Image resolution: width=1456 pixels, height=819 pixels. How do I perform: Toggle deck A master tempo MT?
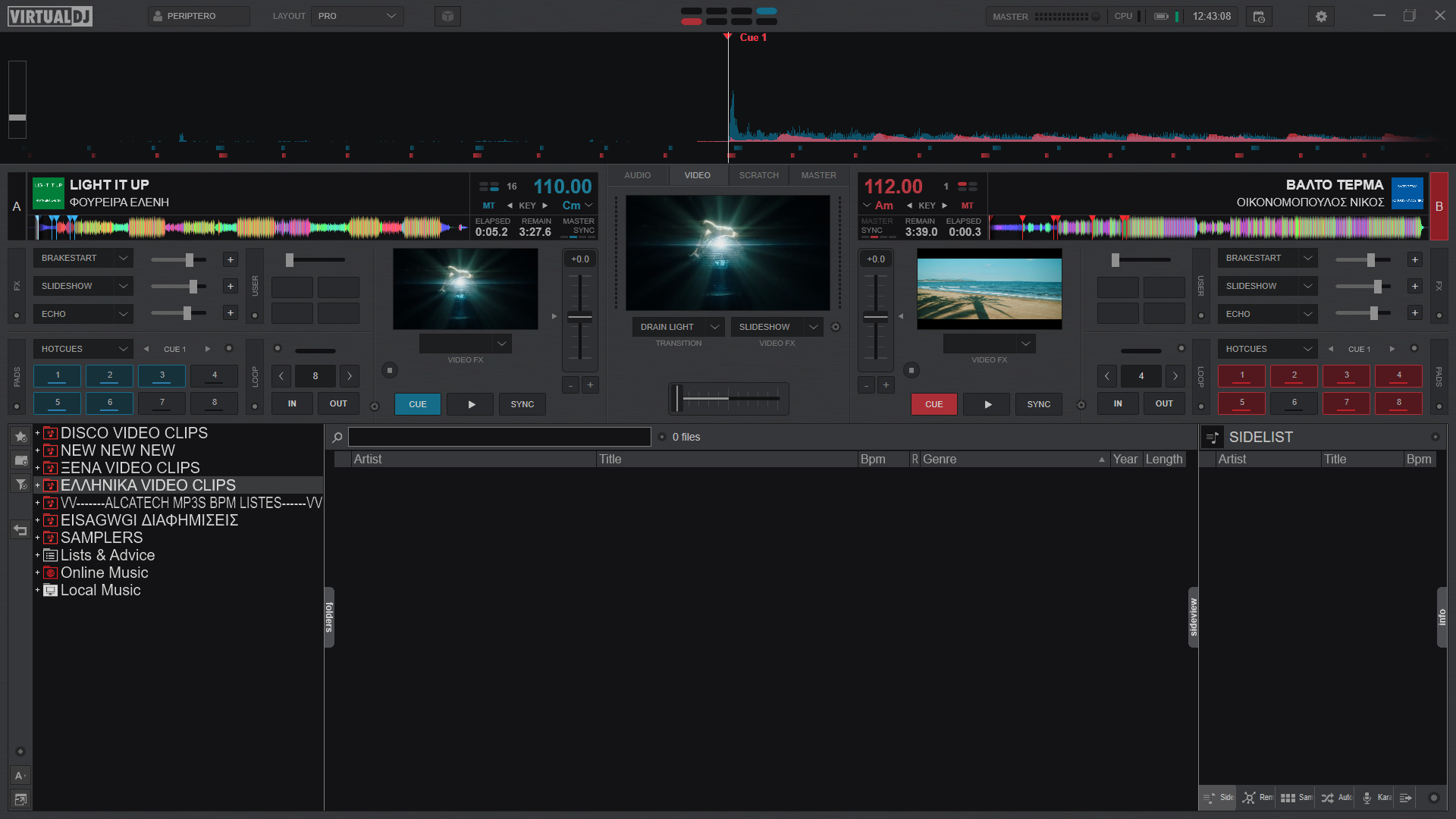488,206
